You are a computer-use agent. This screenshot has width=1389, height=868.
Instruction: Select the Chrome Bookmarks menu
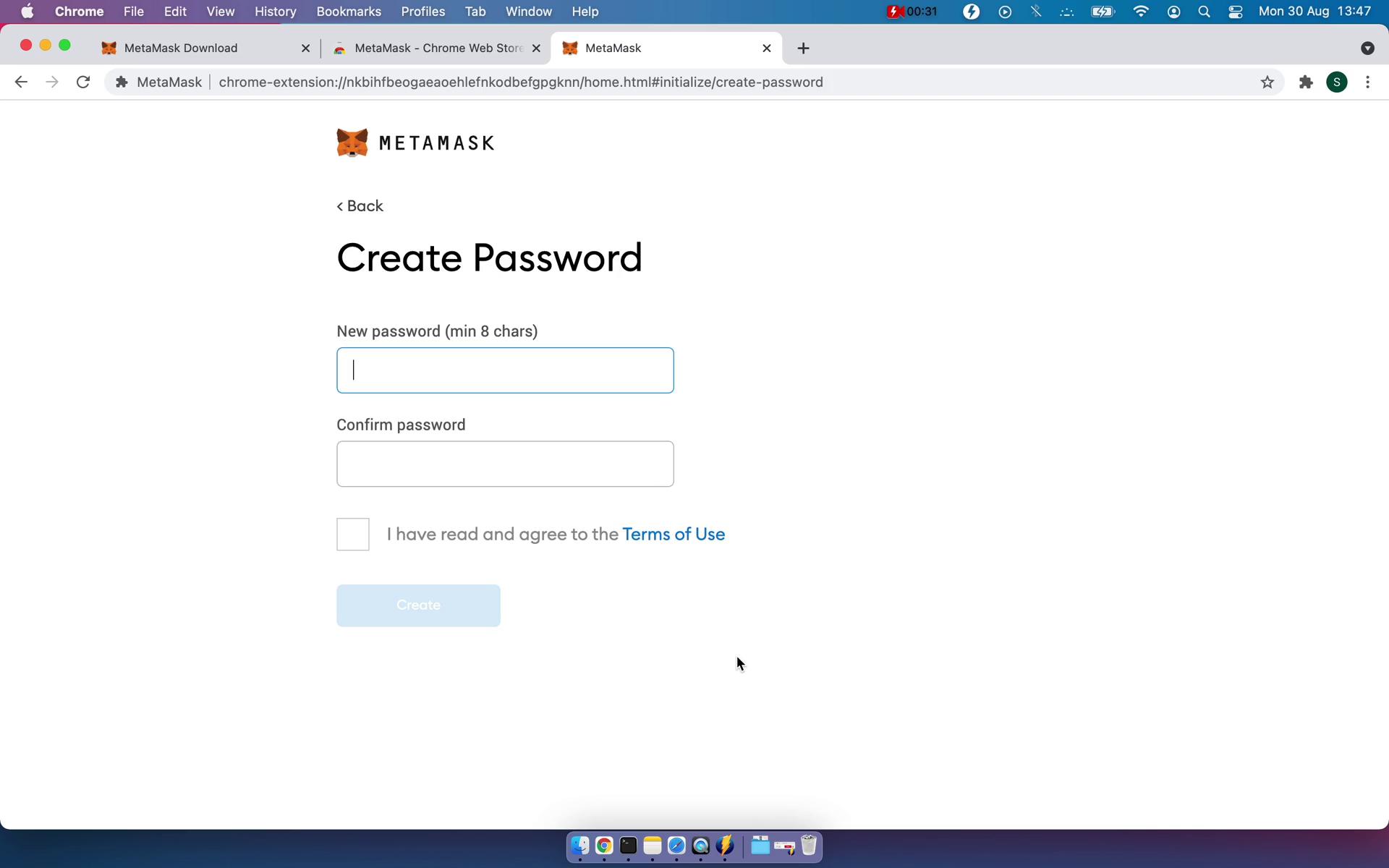click(349, 11)
